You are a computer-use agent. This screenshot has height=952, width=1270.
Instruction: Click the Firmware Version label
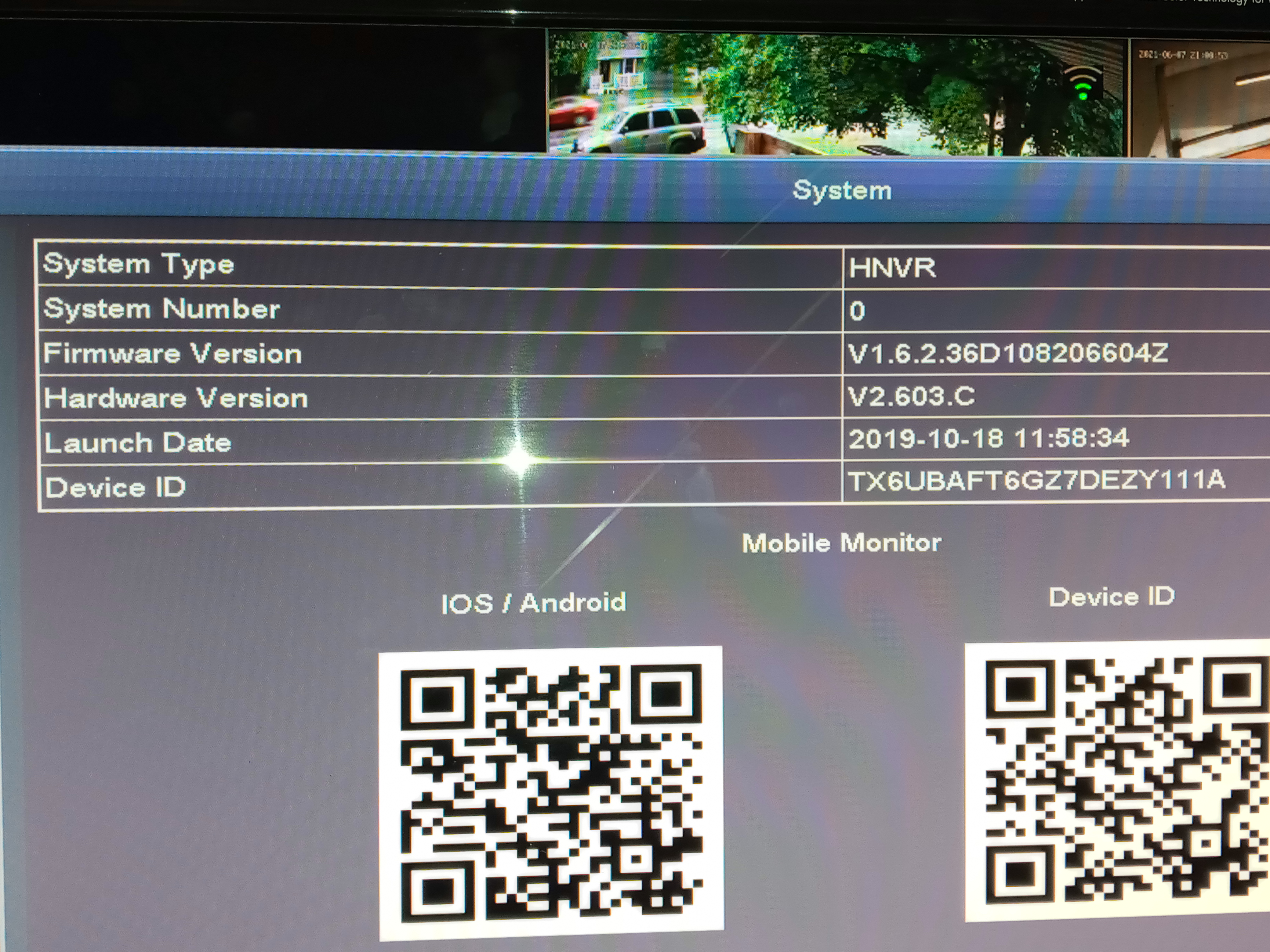click(x=172, y=353)
